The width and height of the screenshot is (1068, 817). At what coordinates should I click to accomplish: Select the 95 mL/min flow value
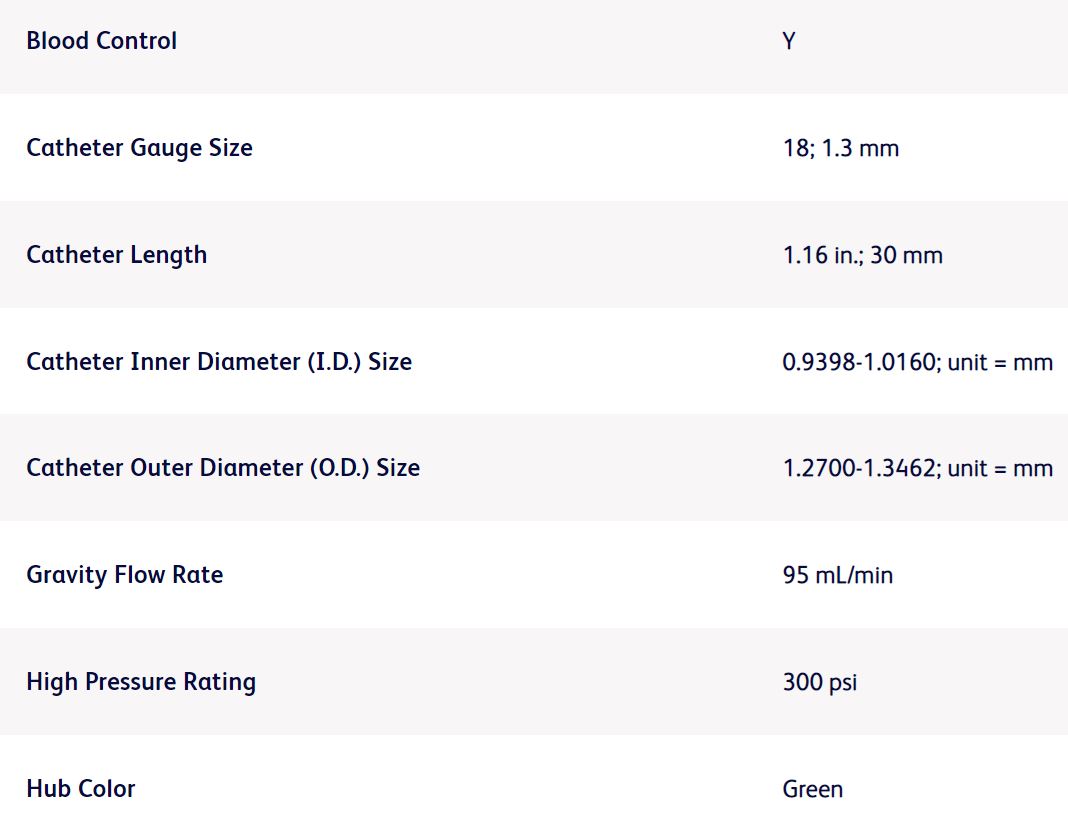click(838, 576)
